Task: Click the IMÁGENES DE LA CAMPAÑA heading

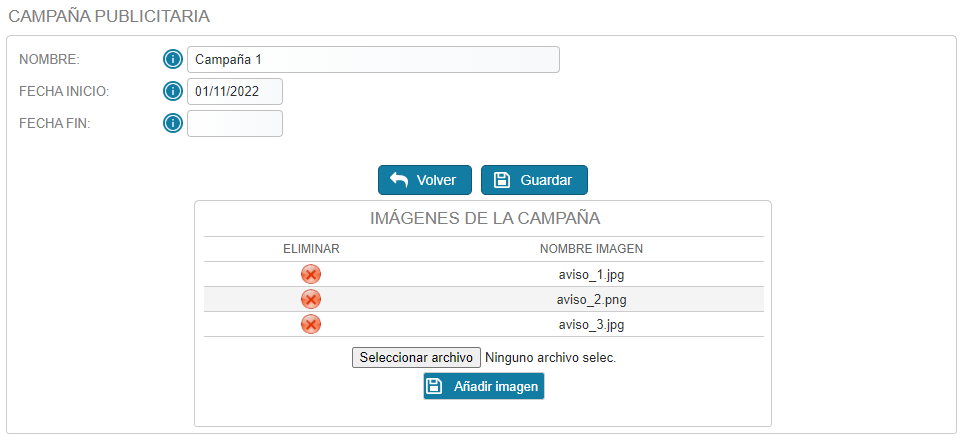Action: pyautogui.click(x=485, y=218)
